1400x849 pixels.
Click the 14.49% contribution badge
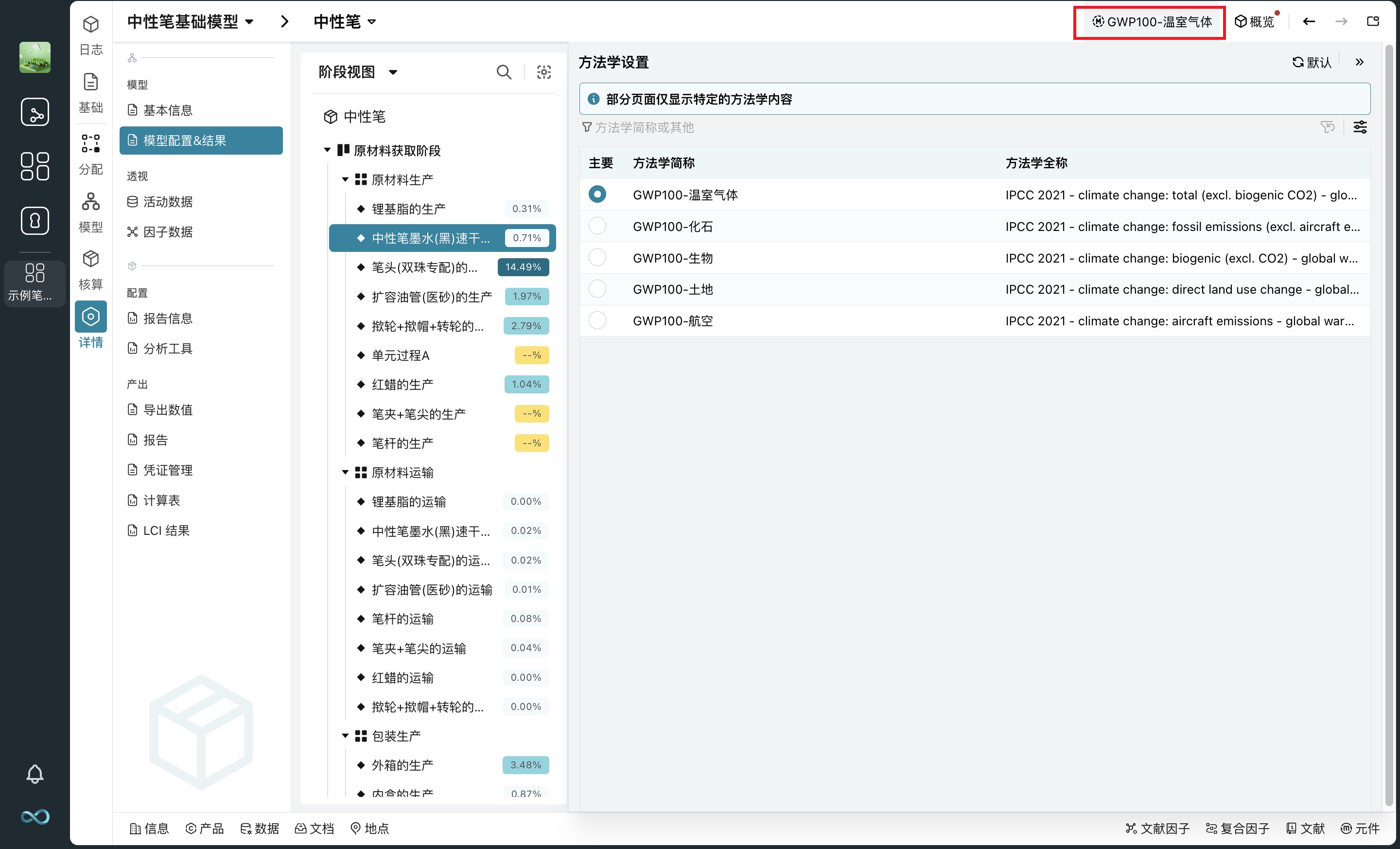(523, 267)
